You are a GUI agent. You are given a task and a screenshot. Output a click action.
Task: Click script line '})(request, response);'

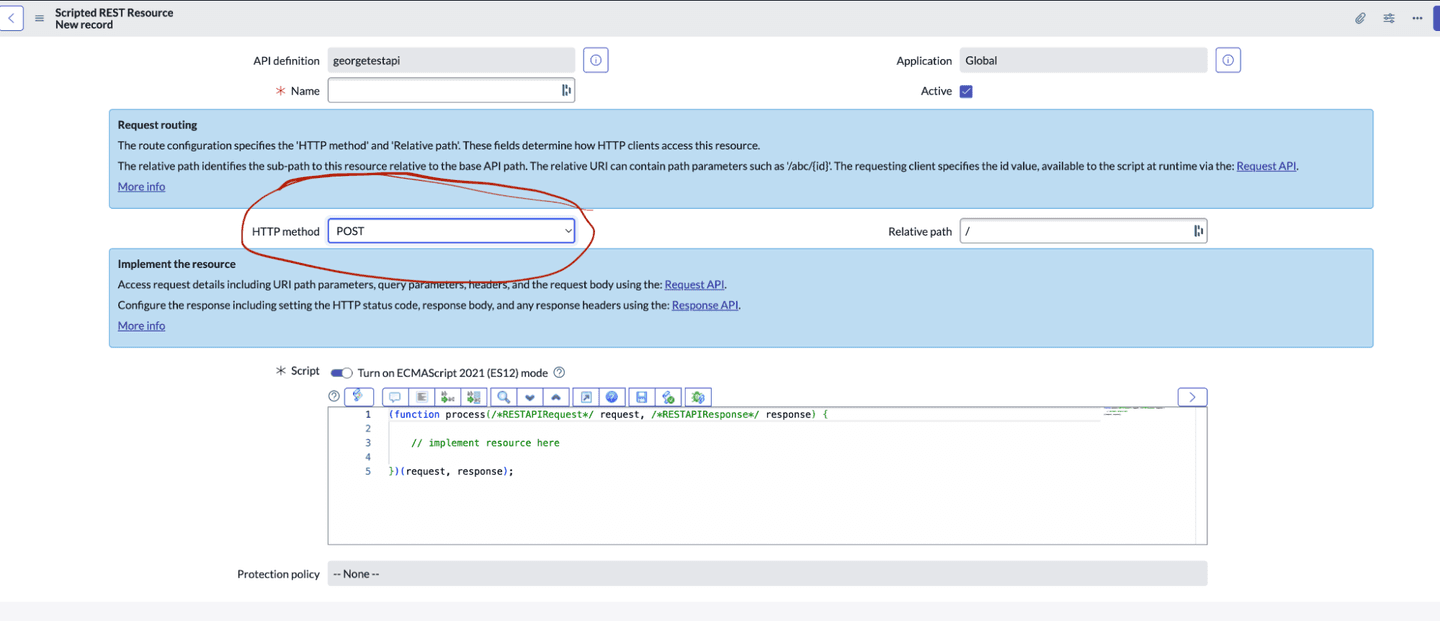pos(451,471)
